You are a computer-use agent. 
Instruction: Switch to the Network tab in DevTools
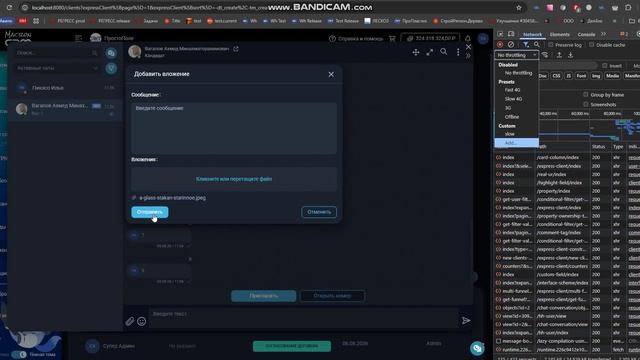click(x=532, y=34)
